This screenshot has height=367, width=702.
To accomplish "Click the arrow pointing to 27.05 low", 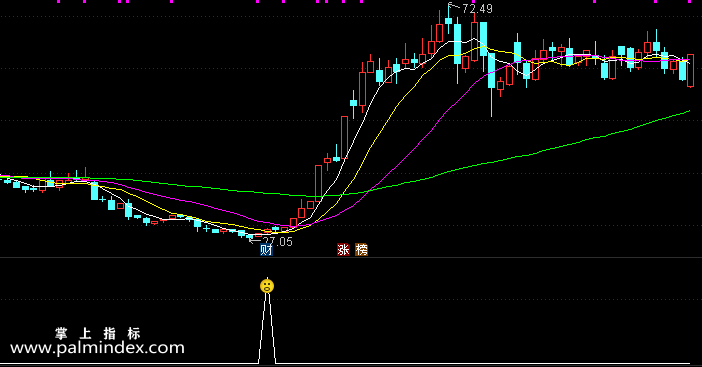I will 255,241.
